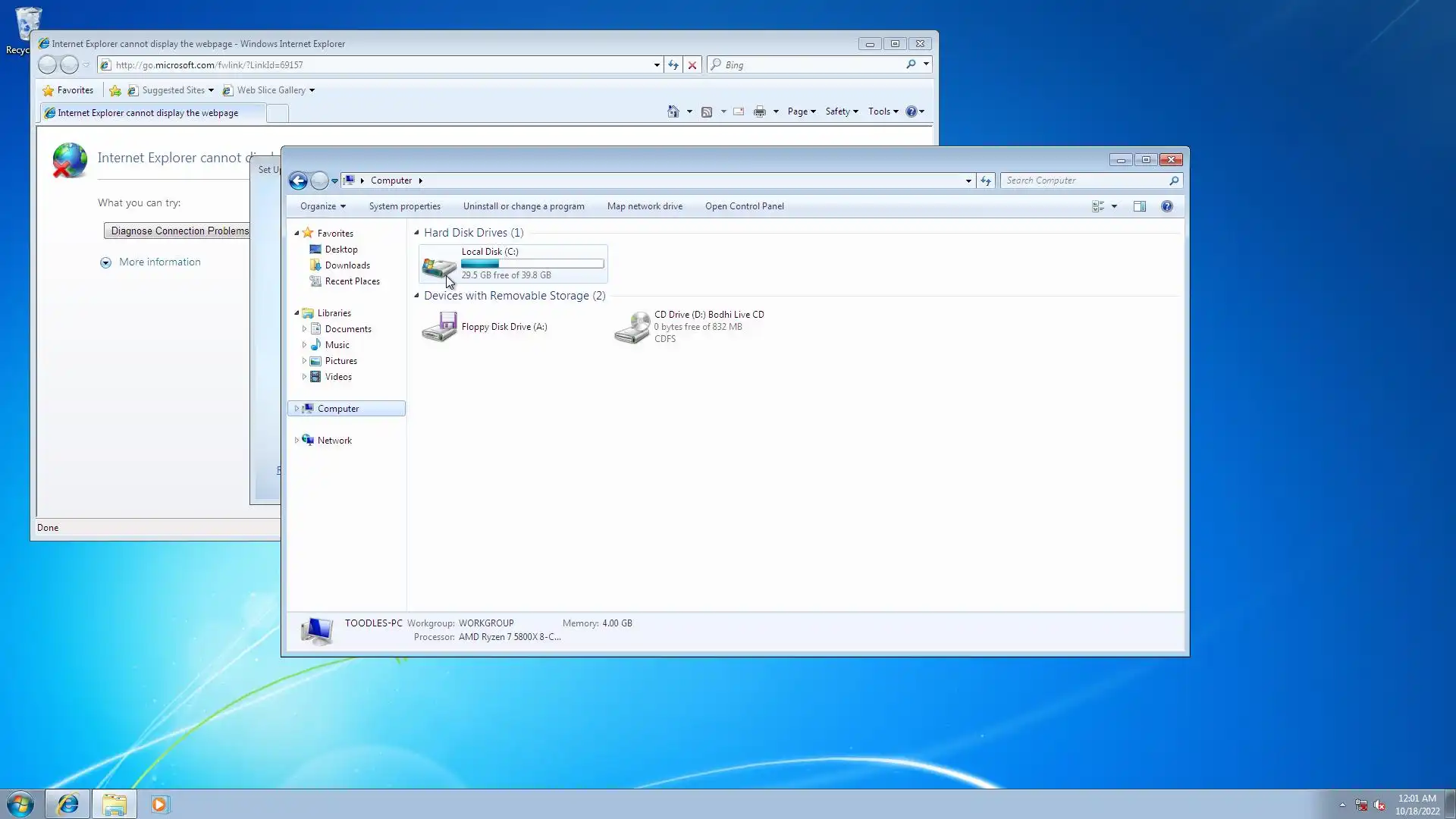Click the Search Computer input field
This screenshot has height=819, width=1456.
pos(1084,180)
